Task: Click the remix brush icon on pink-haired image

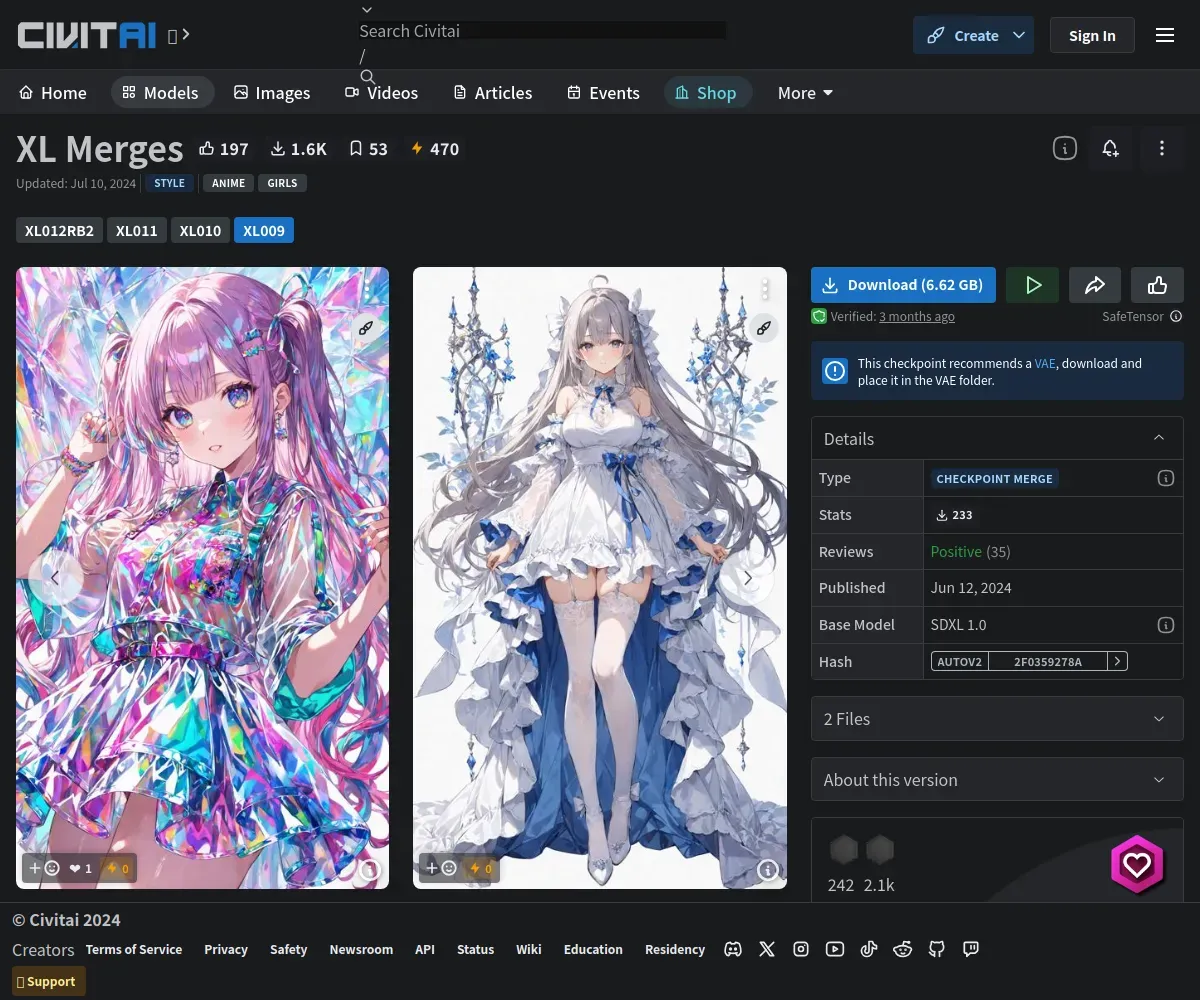Action: (366, 328)
